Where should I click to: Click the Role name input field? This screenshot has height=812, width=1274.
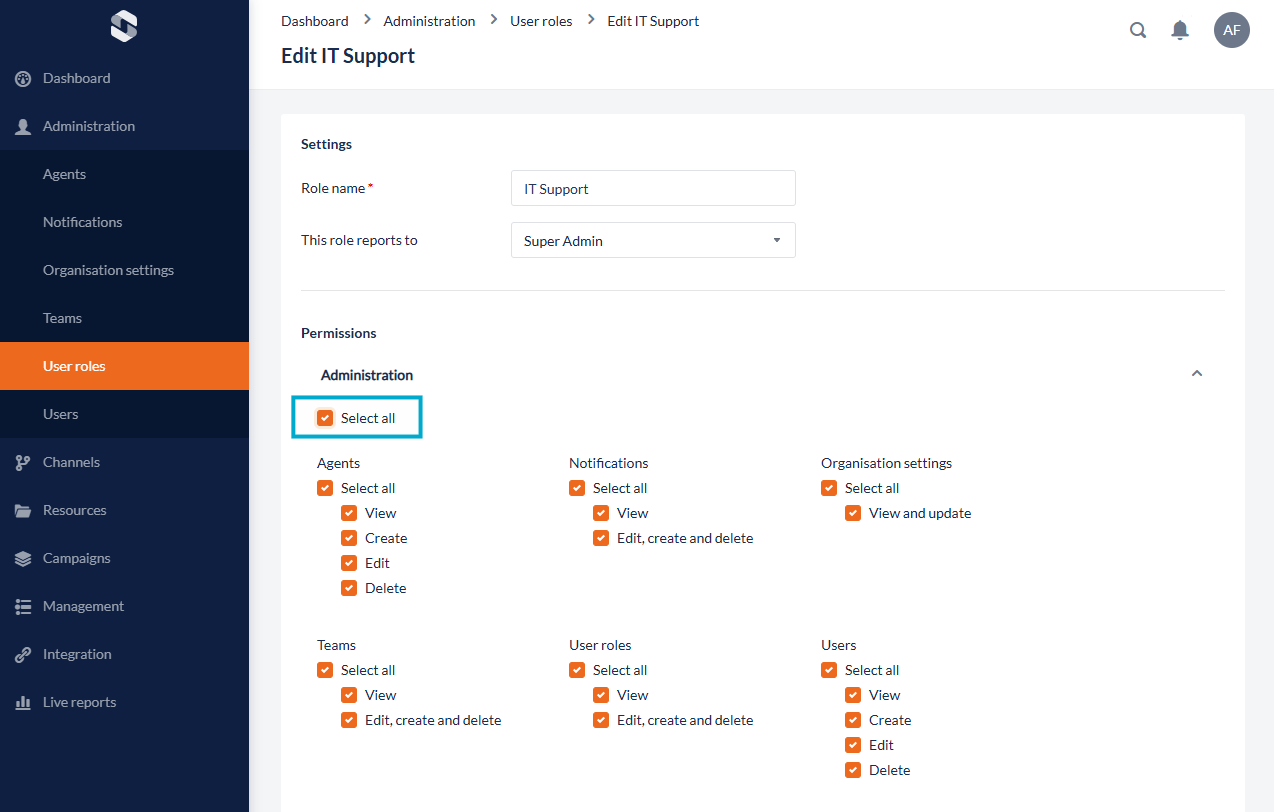click(x=653, y=188)
